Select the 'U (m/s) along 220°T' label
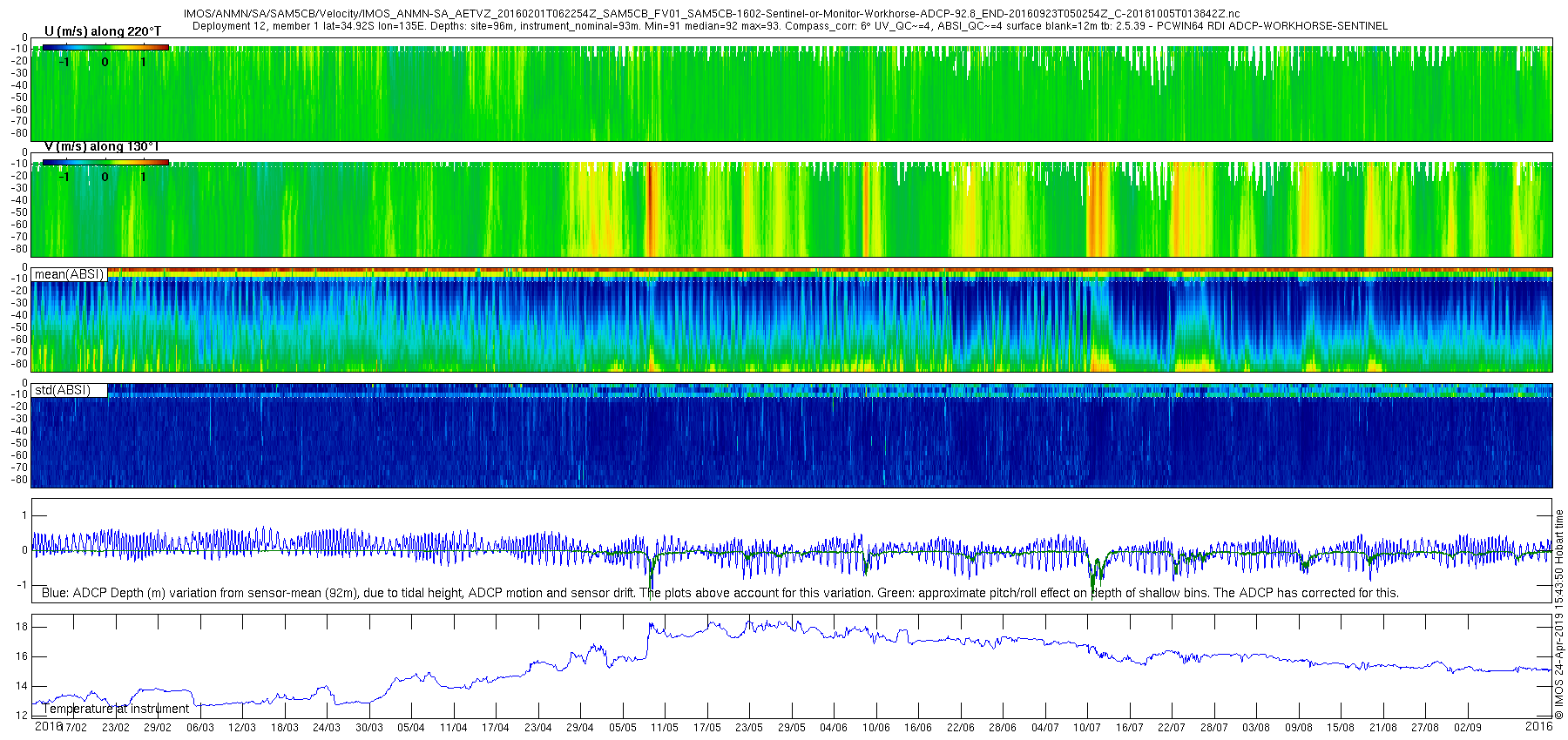Screen dimensions: 1568x740 [x=103, y=31]
